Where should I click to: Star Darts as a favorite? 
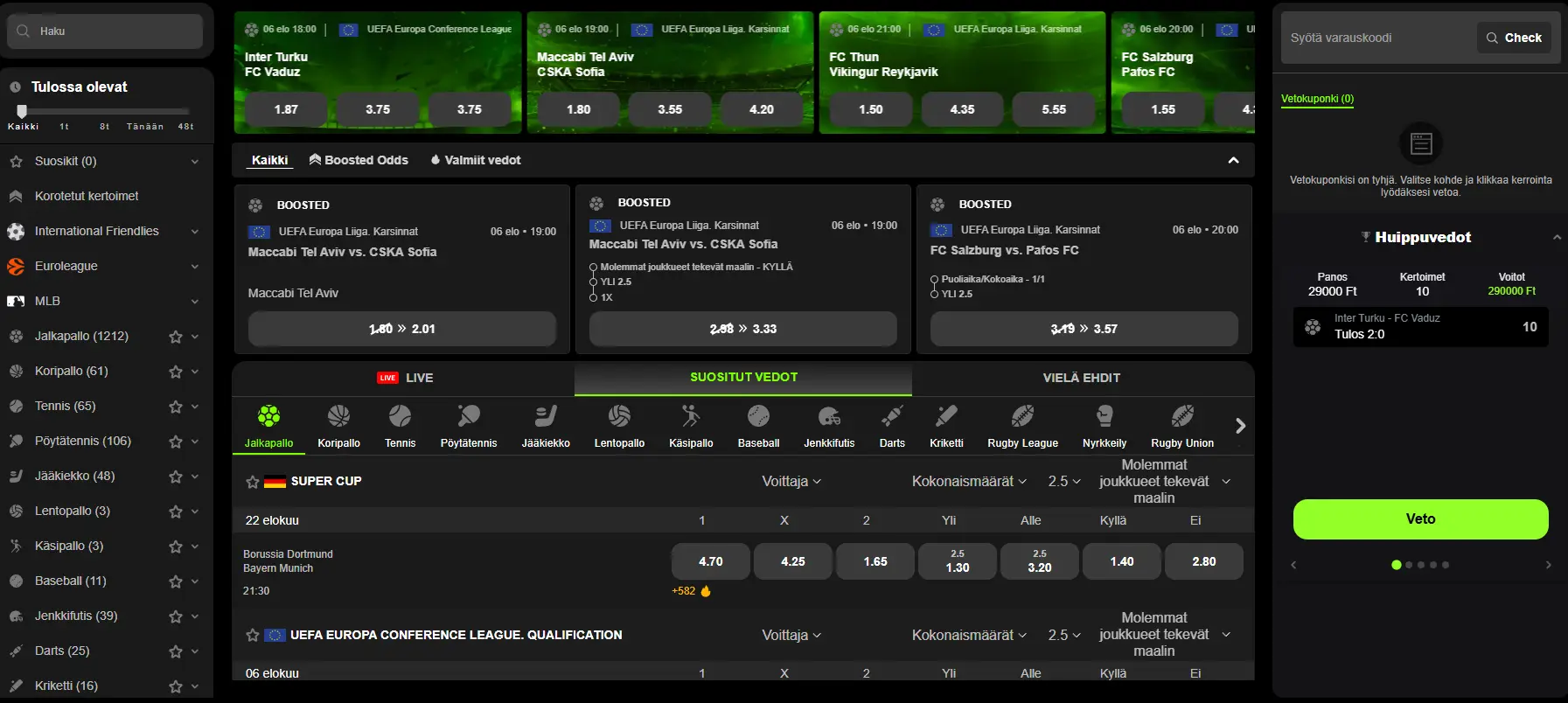[176, 651]
